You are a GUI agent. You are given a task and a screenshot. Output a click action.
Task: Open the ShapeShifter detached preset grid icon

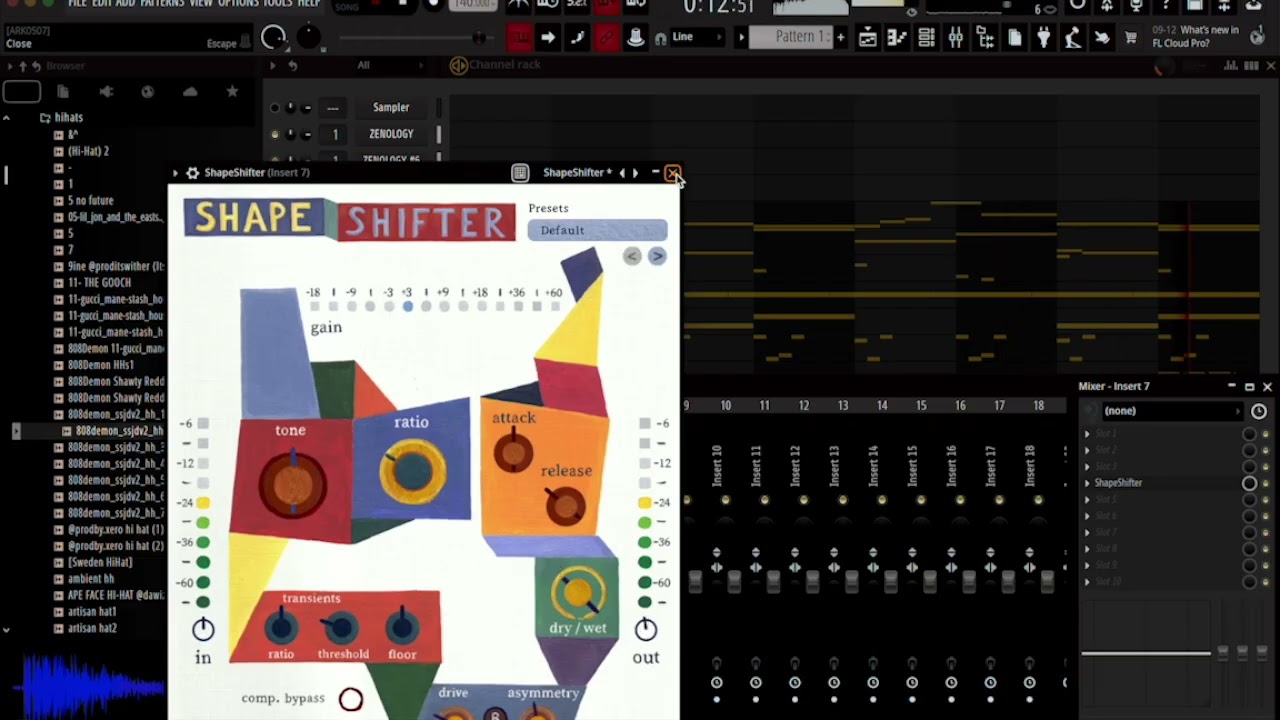pos(520,173)
